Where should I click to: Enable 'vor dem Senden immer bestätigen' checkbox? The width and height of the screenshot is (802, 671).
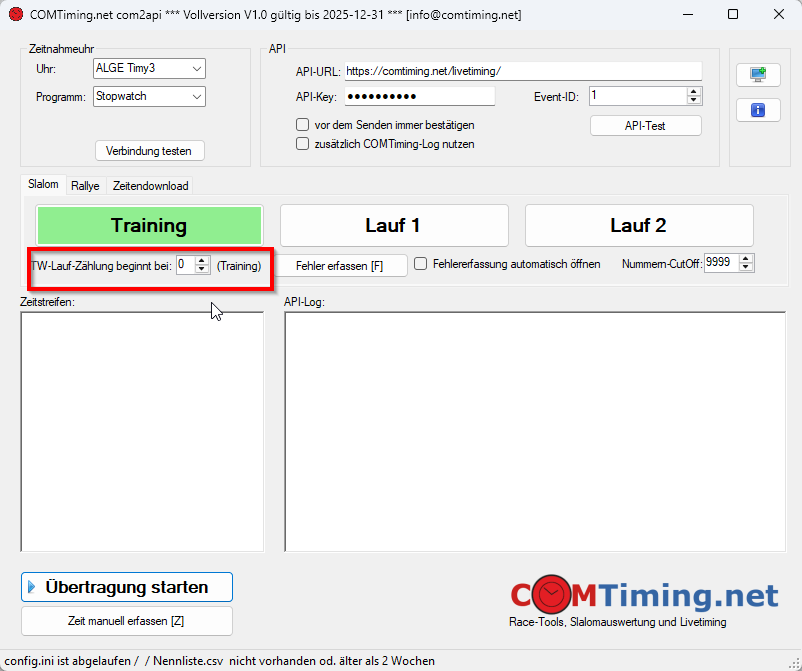point(303,125)
